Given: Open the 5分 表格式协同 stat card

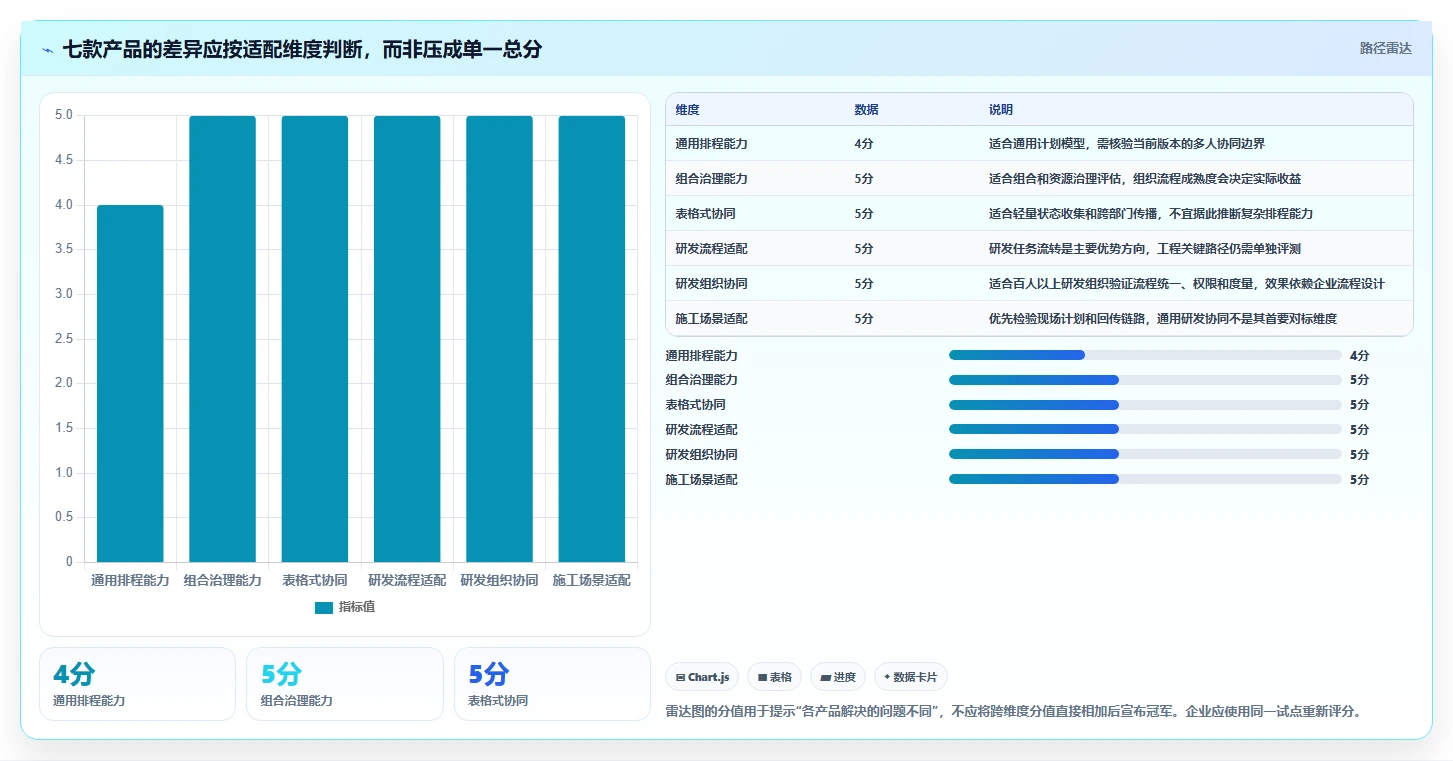Looking at the screenshot, I should click(x=552, y=684).
